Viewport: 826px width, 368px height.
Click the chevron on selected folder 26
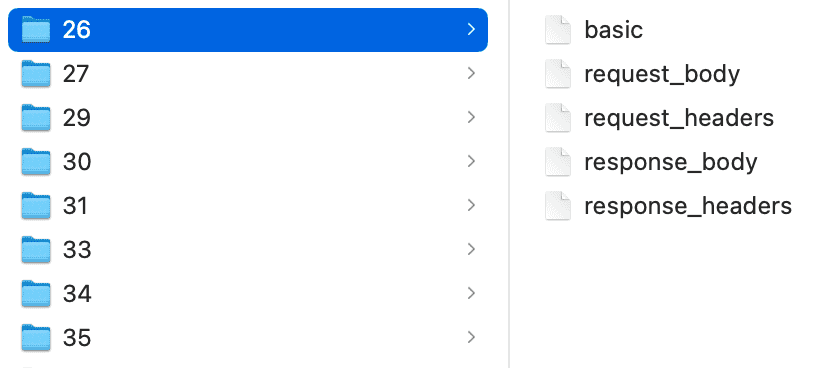tap(471, 30)
